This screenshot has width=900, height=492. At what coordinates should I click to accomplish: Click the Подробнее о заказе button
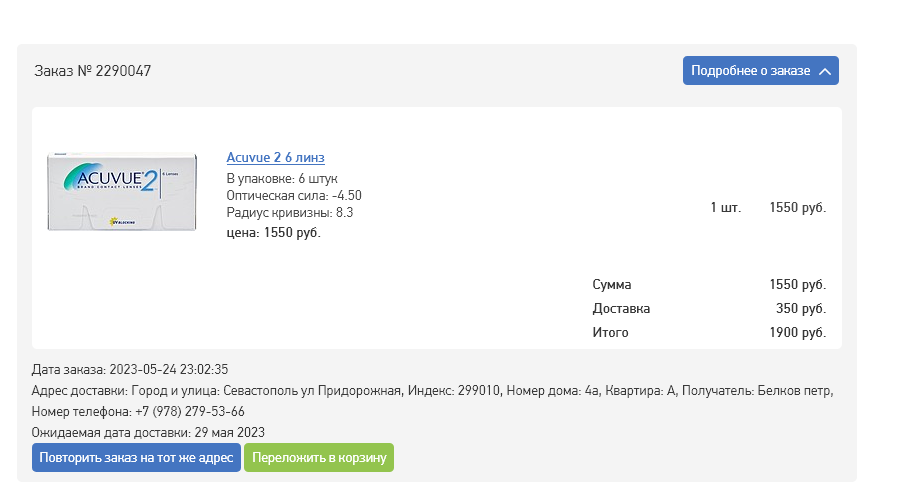[x=750, y=71]
